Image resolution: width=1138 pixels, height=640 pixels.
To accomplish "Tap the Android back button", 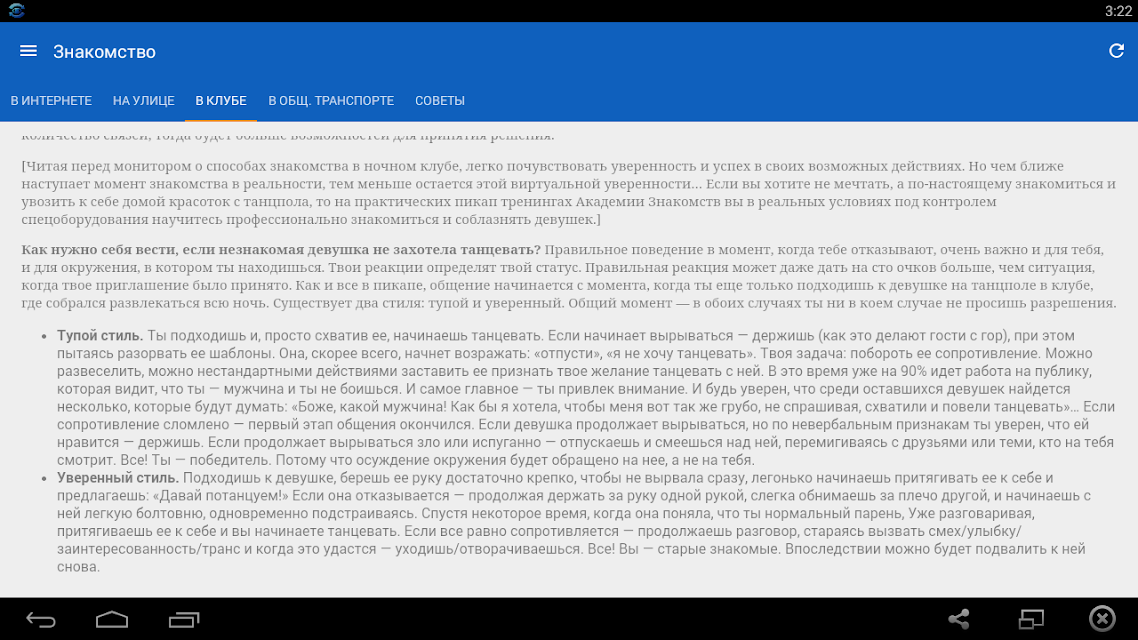I will 41,620.
